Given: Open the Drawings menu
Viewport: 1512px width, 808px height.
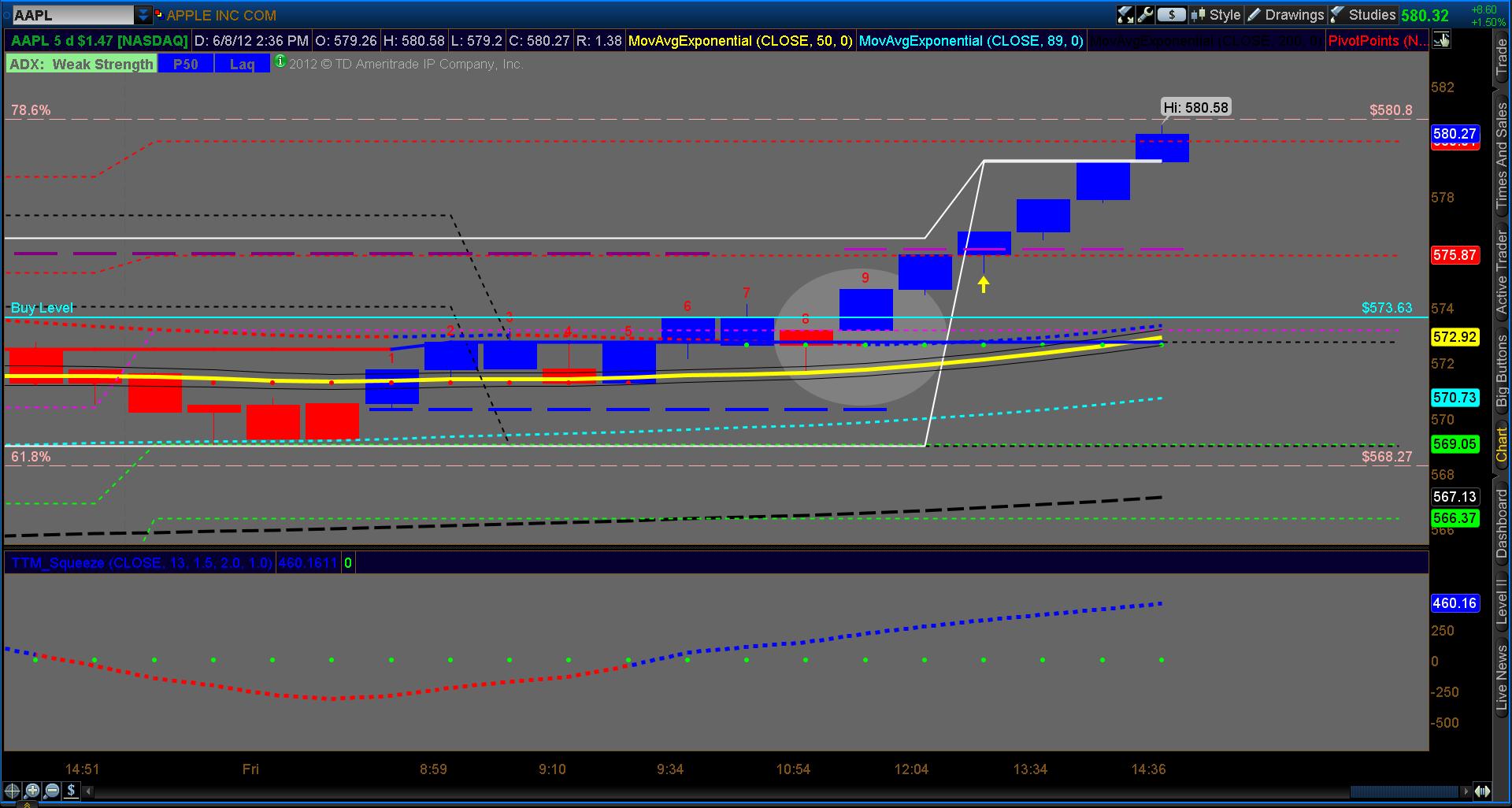Looking at the screenshot, I should (1286, 15).
